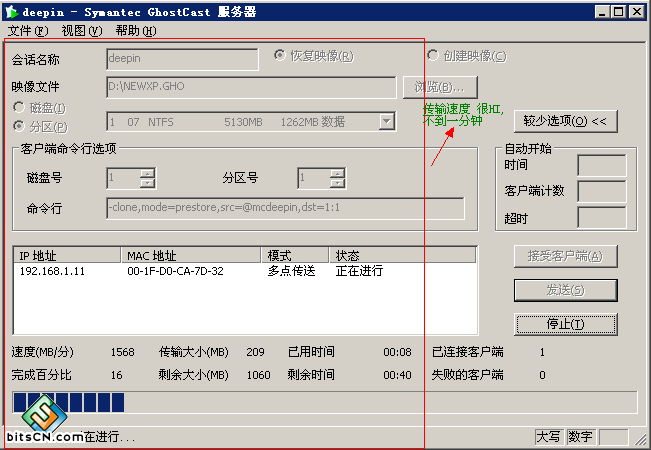Click the 正在进行 status cell
The height and width of the screenshot is (450, 651).
pyautogui.click(x=359, y=271)
